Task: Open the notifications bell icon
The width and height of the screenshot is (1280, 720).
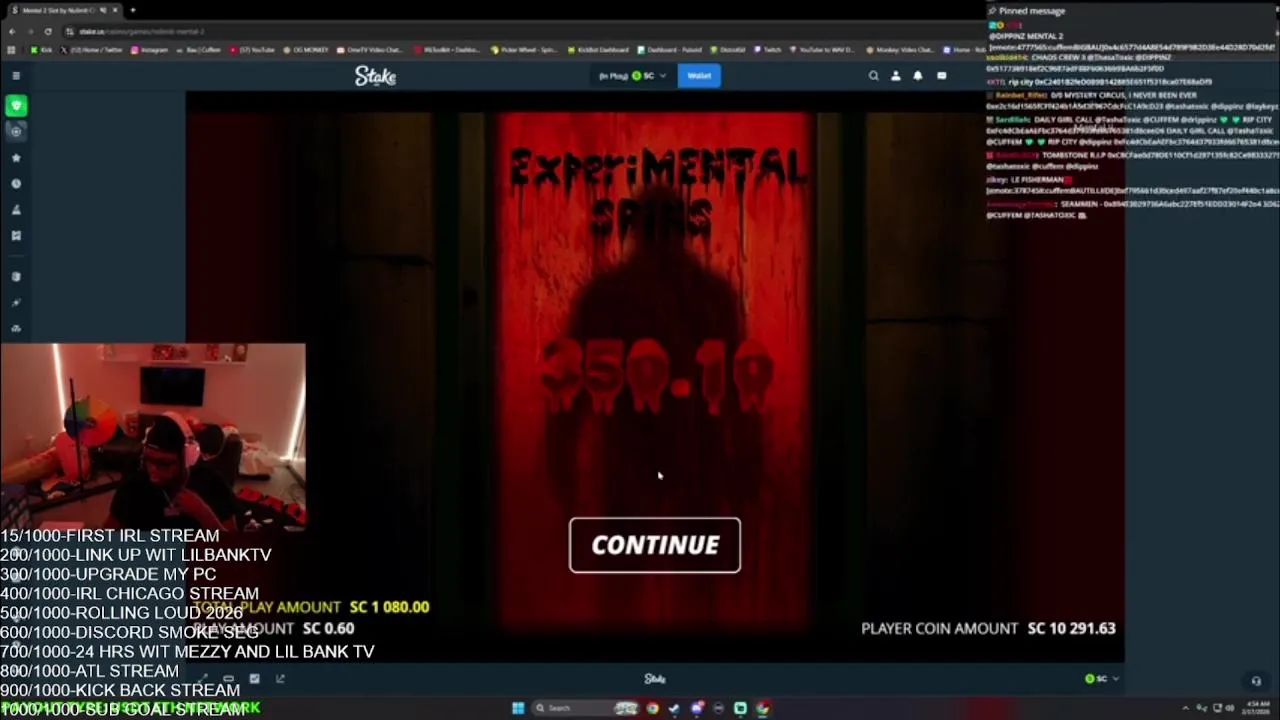Action: click(x=918, y=76)
